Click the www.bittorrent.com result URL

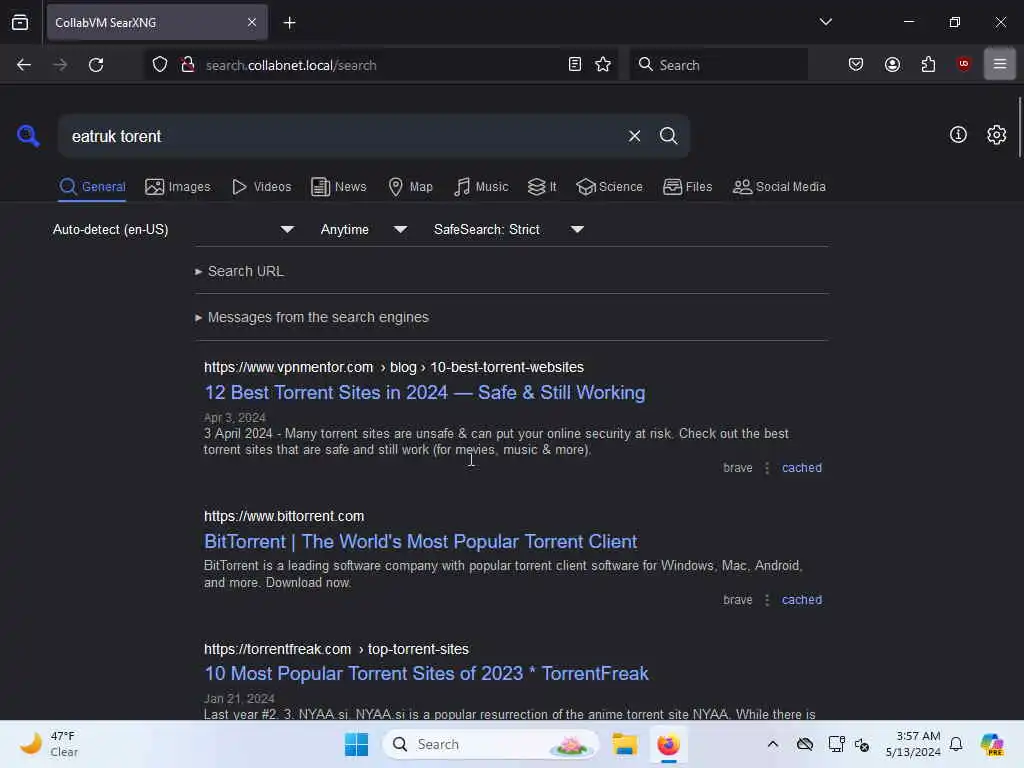point(283,516)
